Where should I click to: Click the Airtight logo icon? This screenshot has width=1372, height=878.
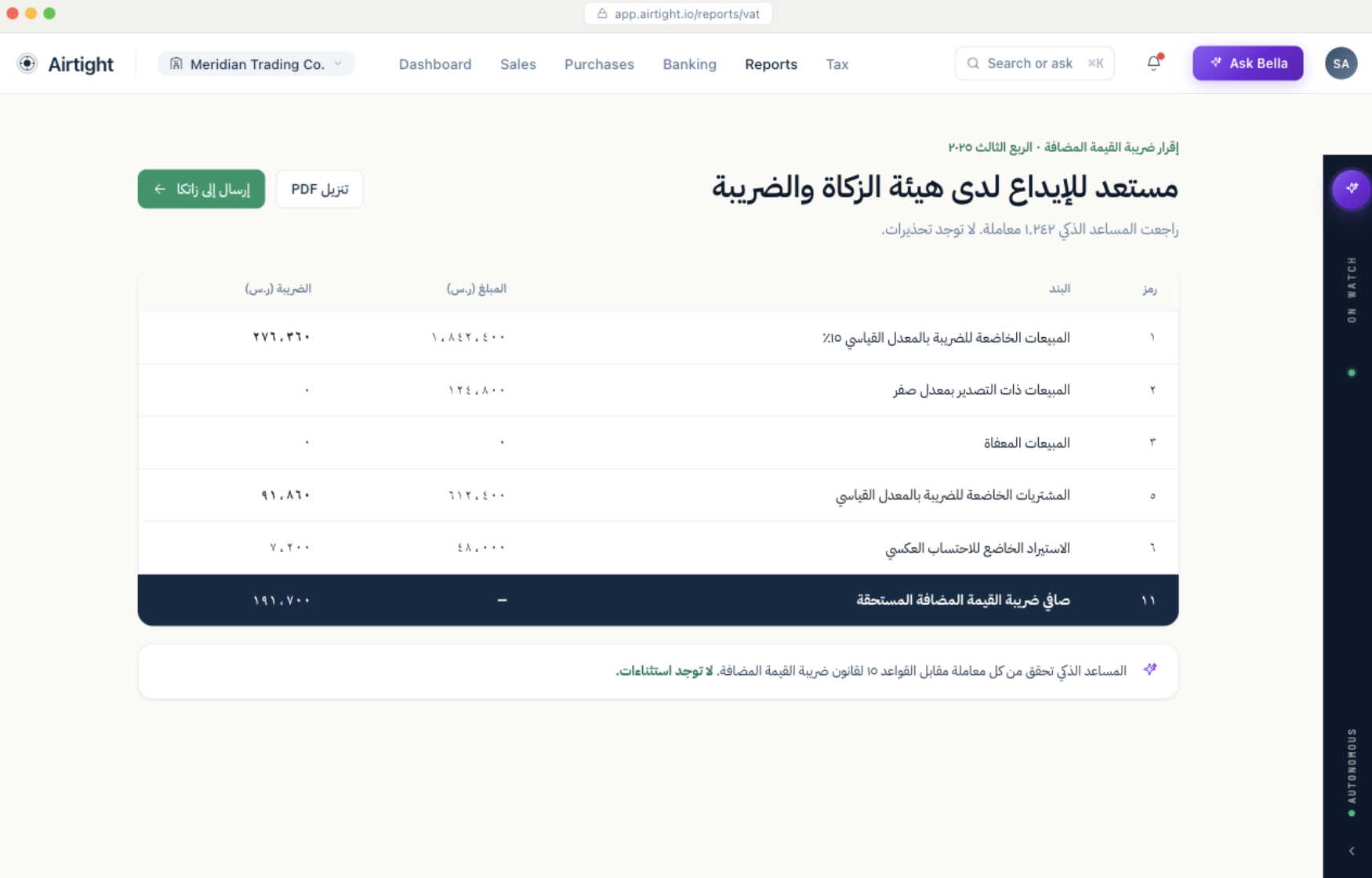(27, 63)
